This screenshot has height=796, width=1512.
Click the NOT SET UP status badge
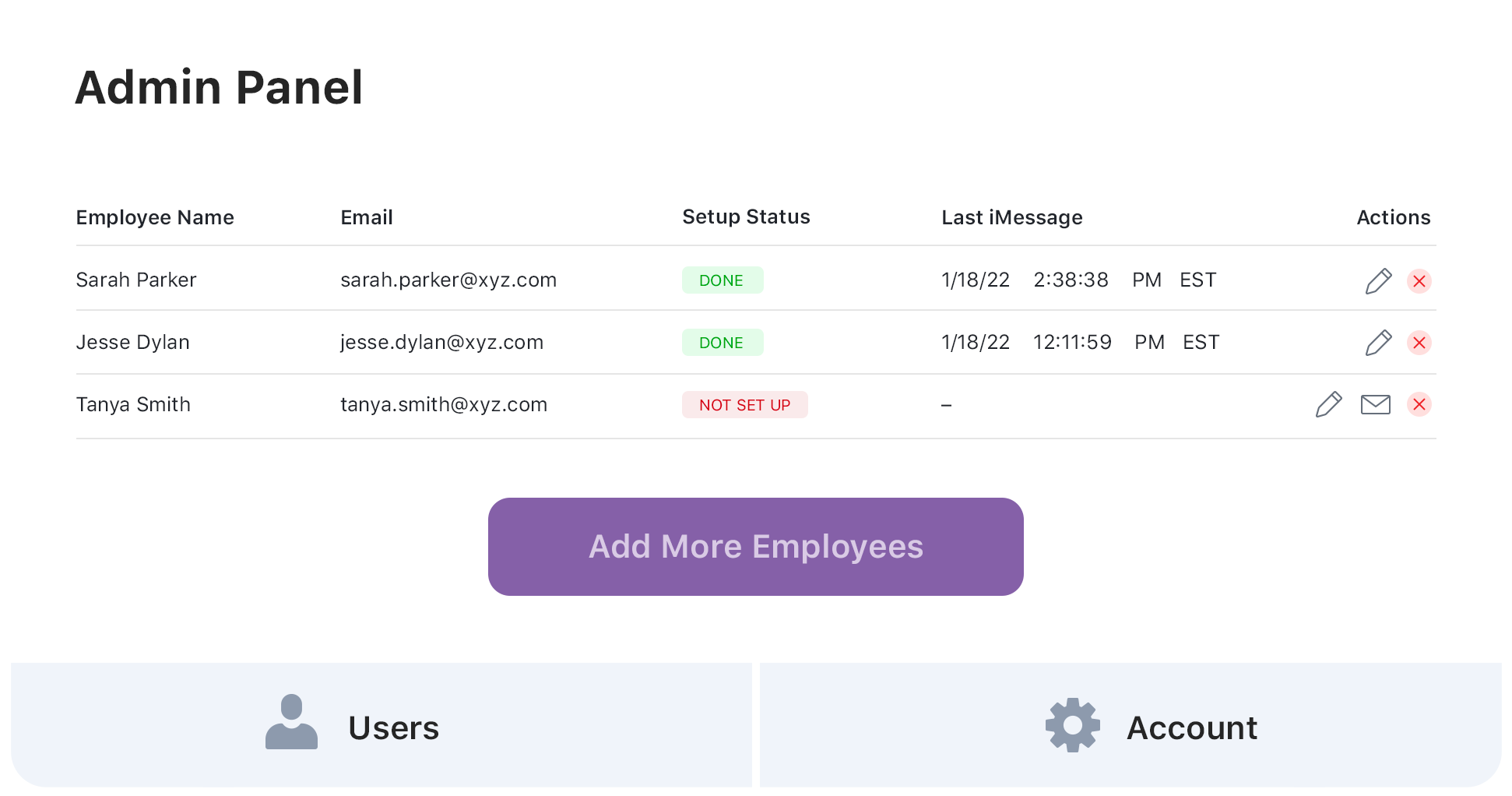click(x=744, y=405)
